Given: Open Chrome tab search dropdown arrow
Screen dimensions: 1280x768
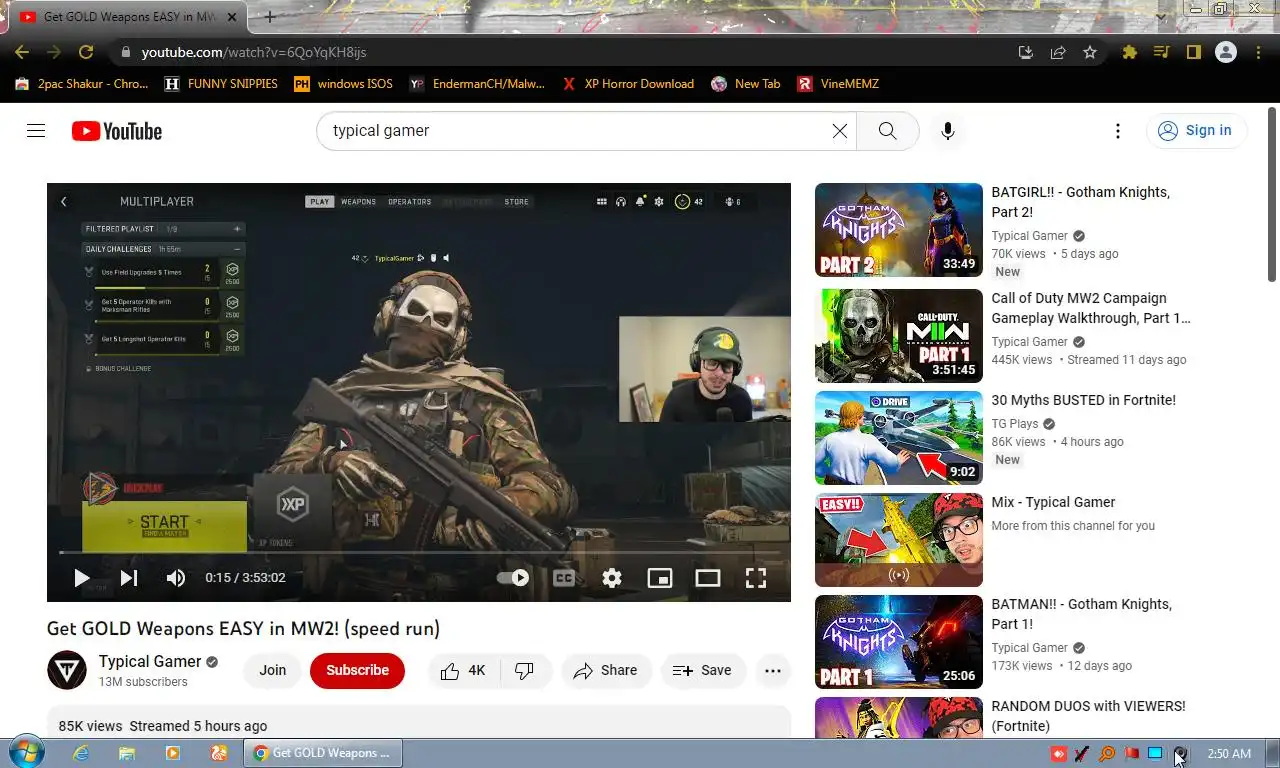Looking at the screenshot, I should coord(1161,17).
